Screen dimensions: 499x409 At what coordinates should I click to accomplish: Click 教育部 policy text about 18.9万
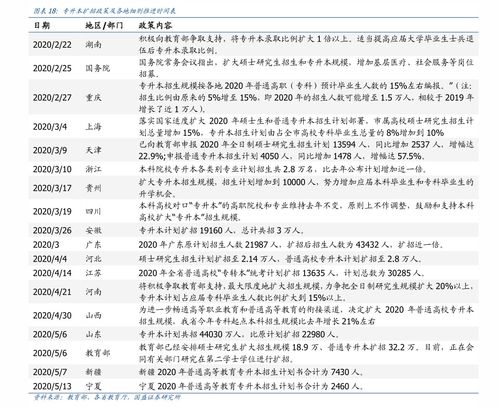pos(306,353)
